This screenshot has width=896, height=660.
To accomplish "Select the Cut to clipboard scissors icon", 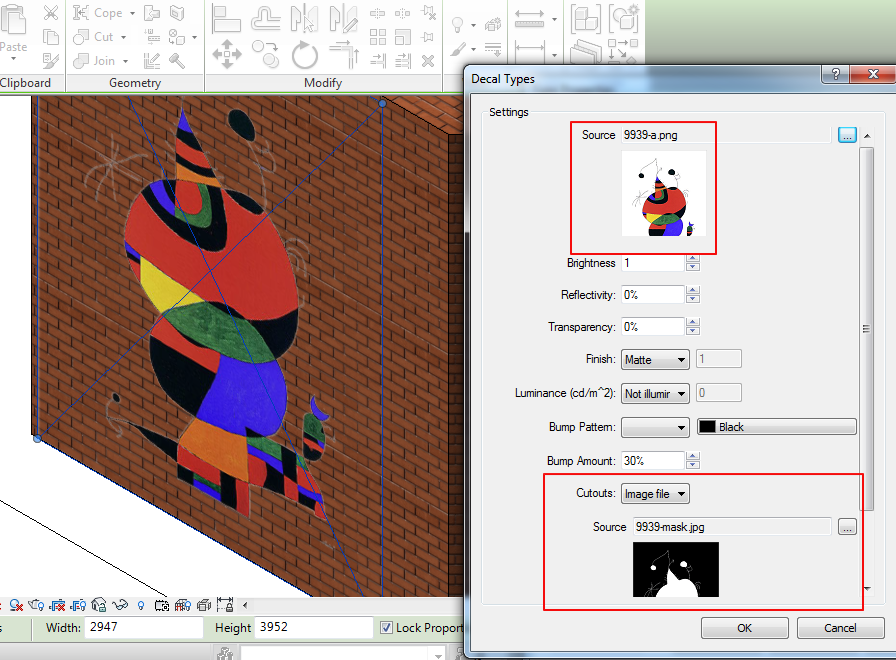I will pyautogui.click(x=51, y=13).
